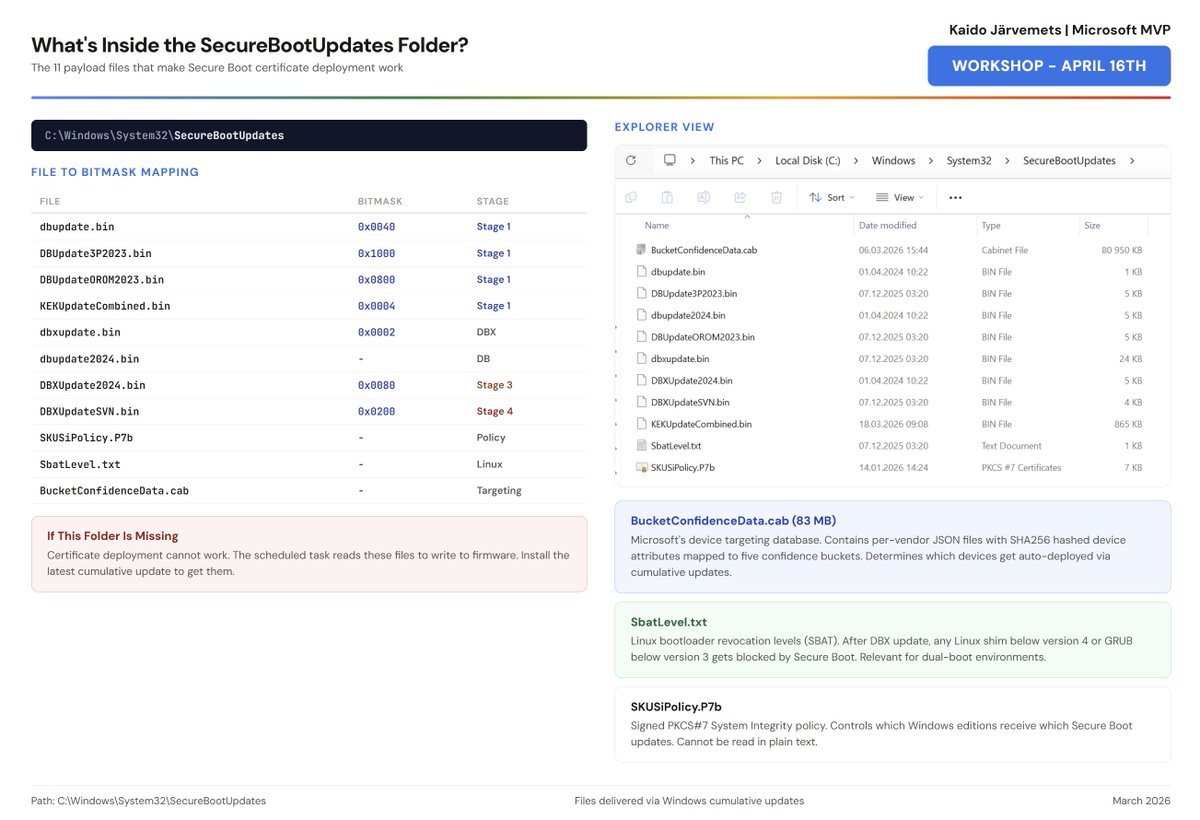This screenshot has width=1200, height=820.
Task: Open the See more (three dots) menu
Action: click(955, 197)
